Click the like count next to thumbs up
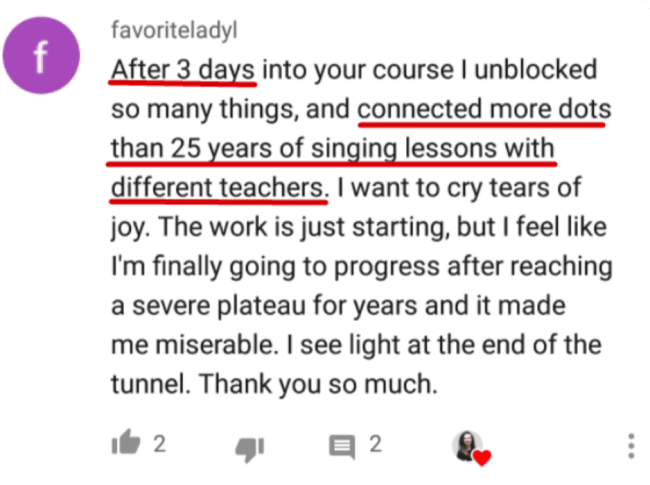 point(160,444)
